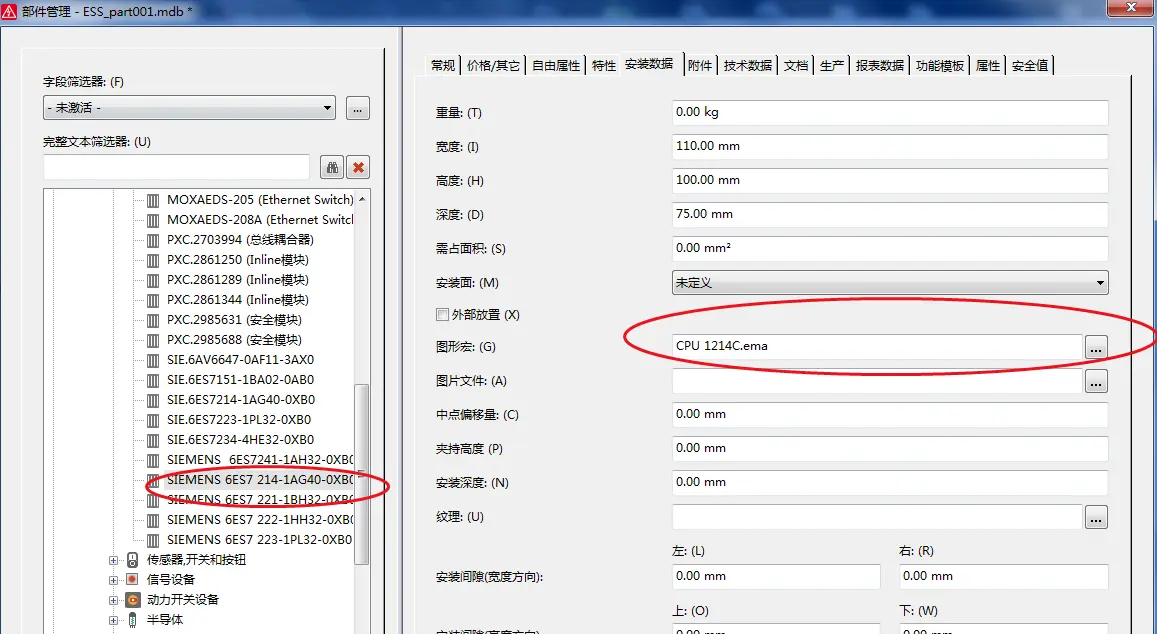Image resolution: width=1157 pixels, height=634 pixels.
Task: Expand the 信号设备 tree node
Action: (x=114, y=580)
